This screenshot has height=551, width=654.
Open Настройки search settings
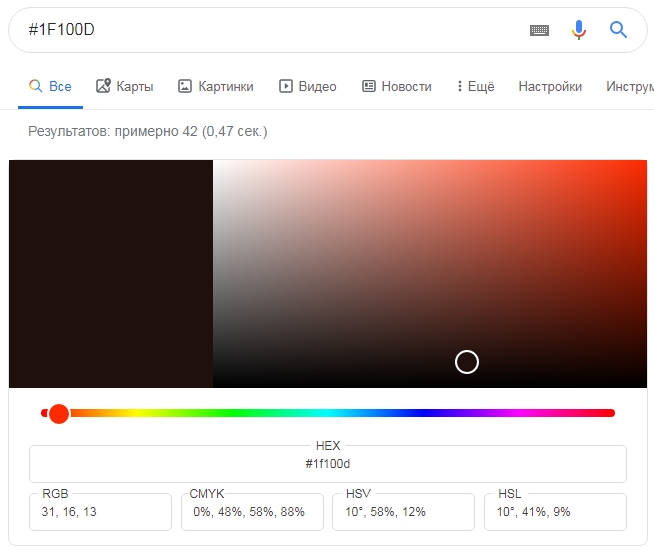550,86
